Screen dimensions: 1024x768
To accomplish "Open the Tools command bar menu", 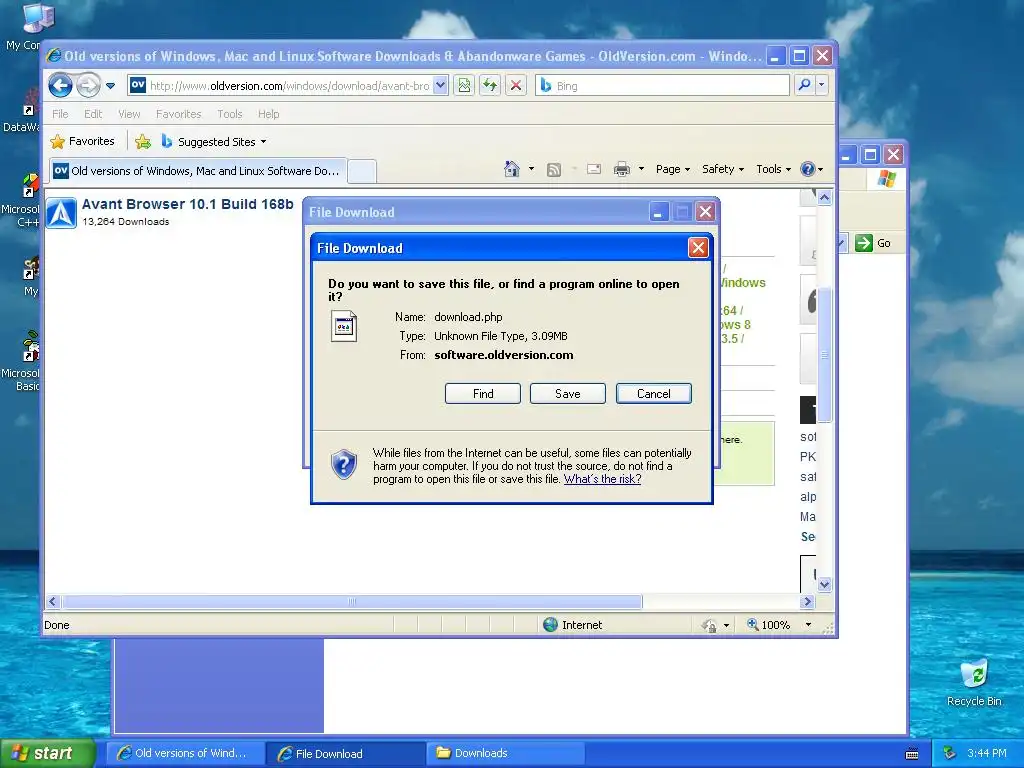I will click(x=773, y=169).
